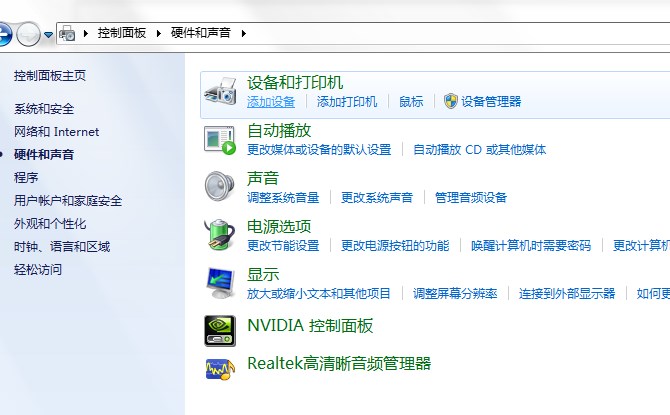This screenshot has width=670, height=415.
Task: Click 更改系统声音
Action: pyautogui.click(x=377, y=197)
